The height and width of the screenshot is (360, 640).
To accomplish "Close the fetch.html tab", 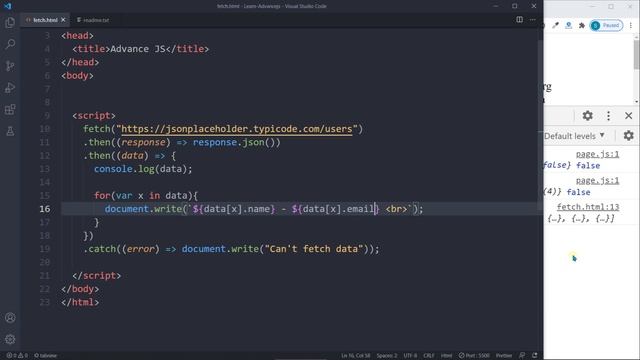I will 63,20.
